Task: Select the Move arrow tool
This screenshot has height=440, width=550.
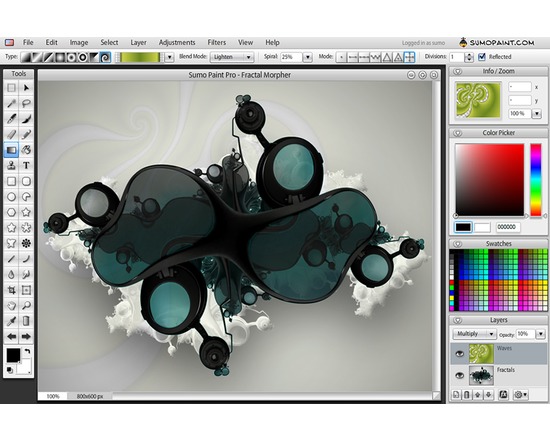Action: (x=26, y=88)
